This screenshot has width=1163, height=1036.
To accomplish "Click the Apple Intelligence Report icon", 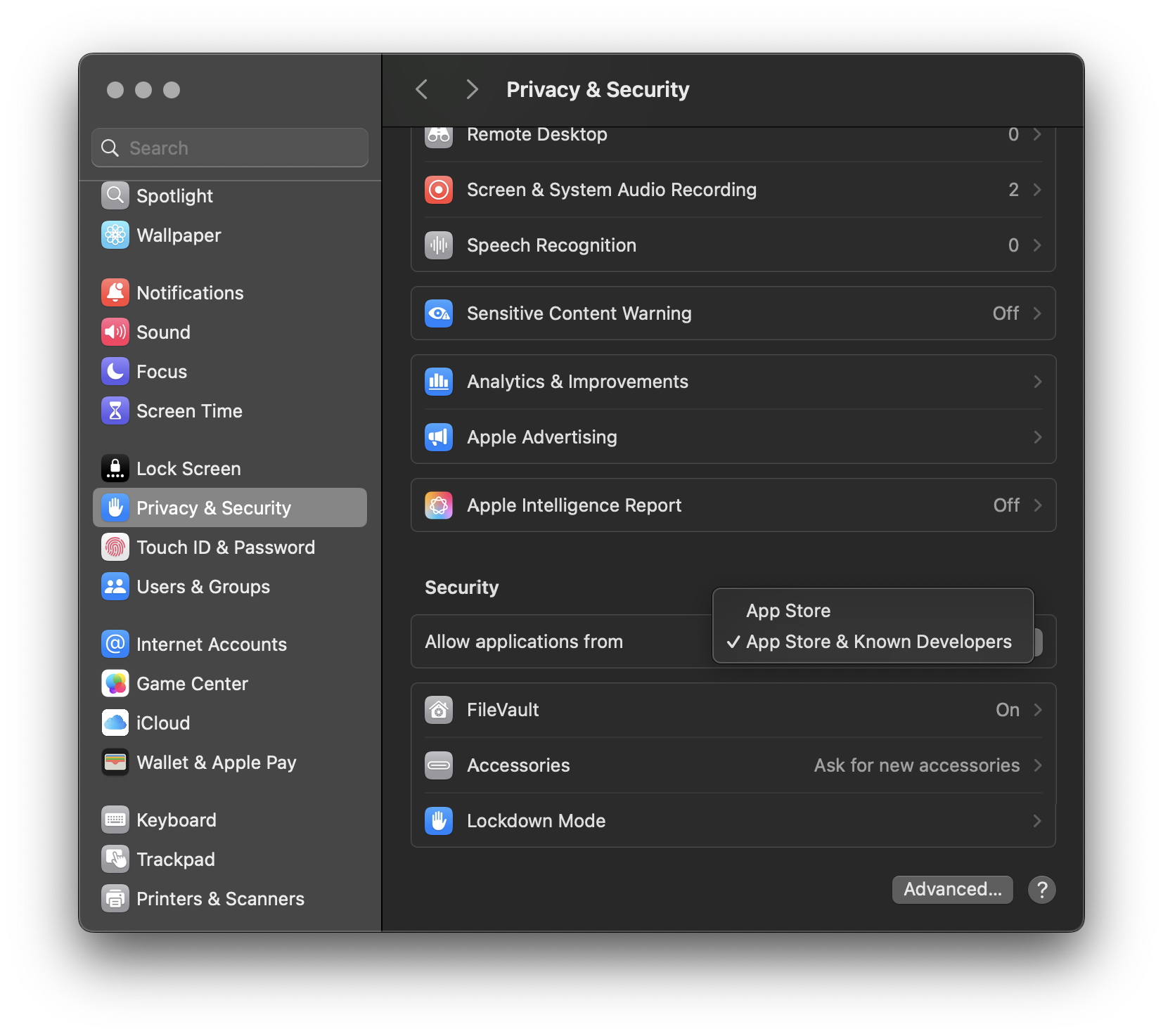I will pyautogui.click(x=439, y=505).
